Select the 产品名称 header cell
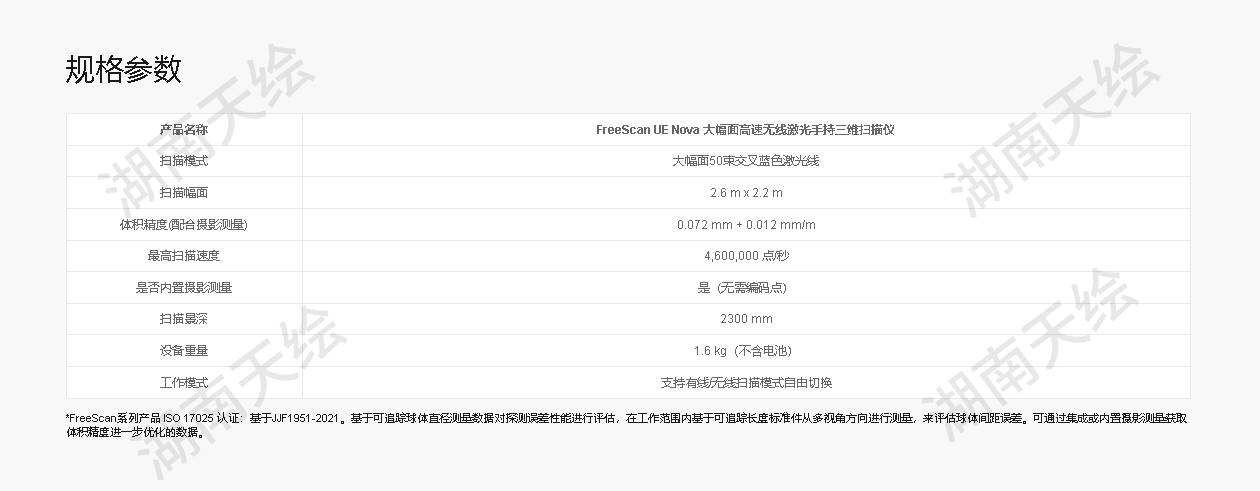Viewport: 1260px width, 491px height. click(184, 129)
